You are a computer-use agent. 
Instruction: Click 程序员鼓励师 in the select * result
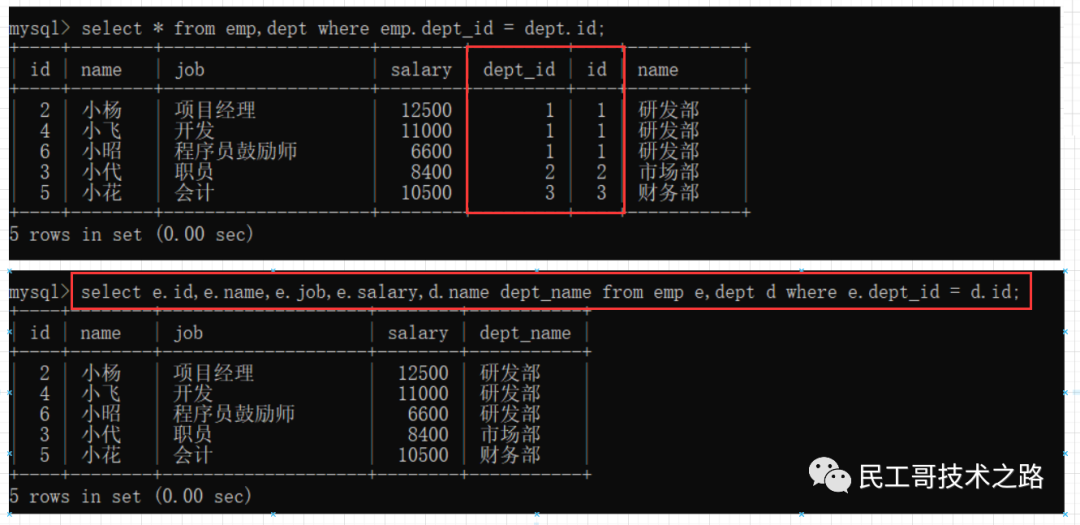[x=236, y=151]
